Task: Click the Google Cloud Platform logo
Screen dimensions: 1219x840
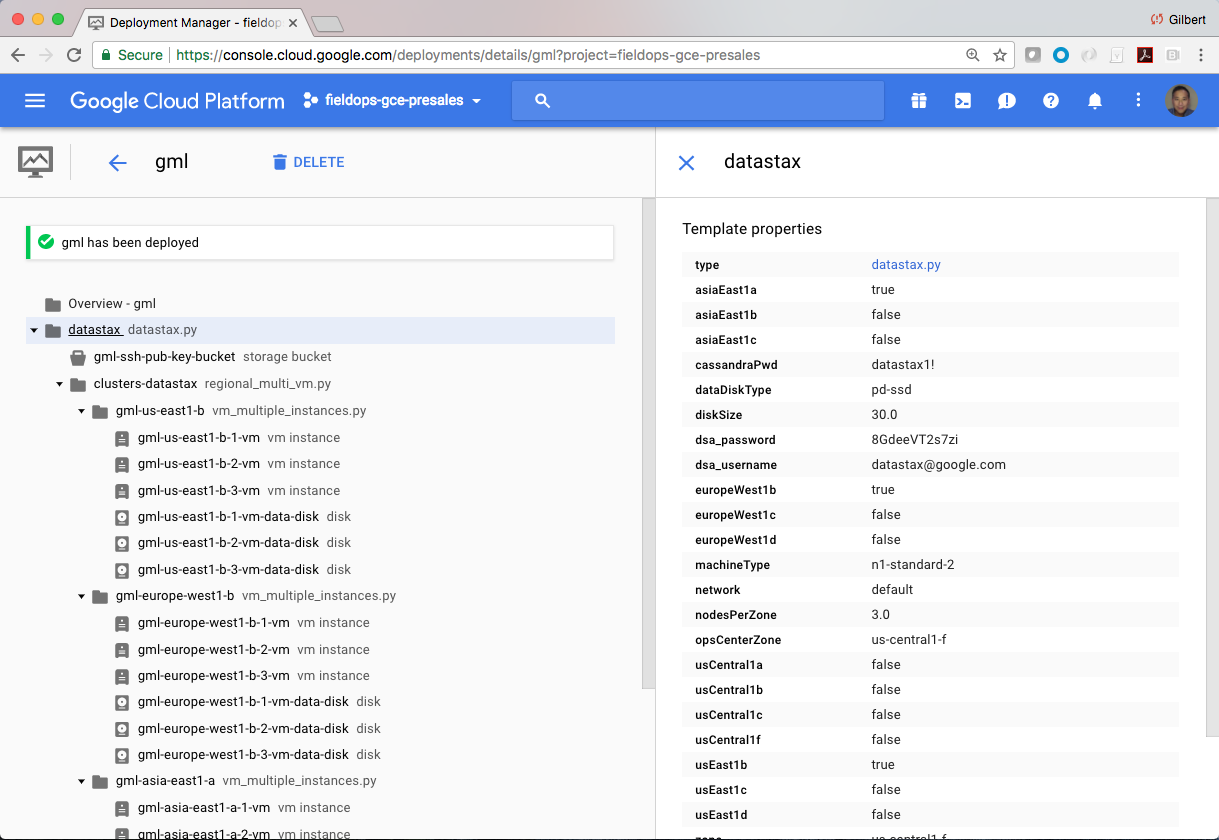Action: (x=177, y=100)
